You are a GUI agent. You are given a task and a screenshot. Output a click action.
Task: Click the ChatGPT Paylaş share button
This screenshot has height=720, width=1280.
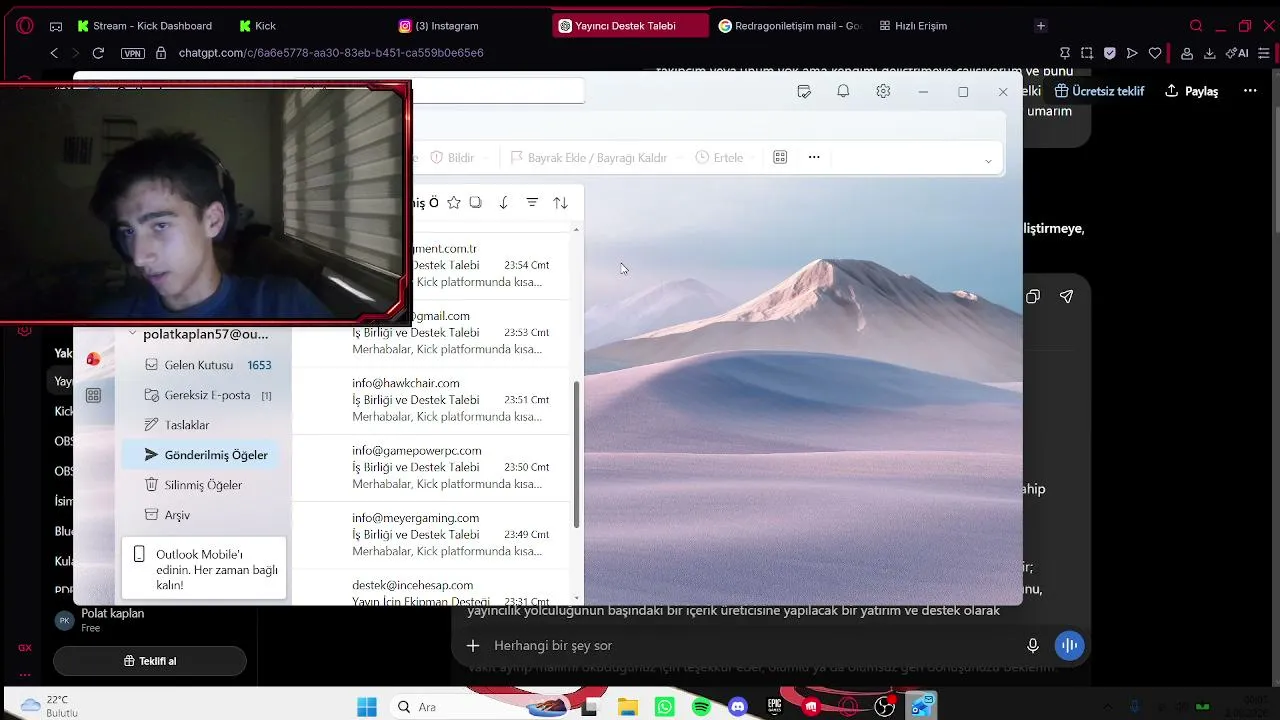pos(1192,91)
